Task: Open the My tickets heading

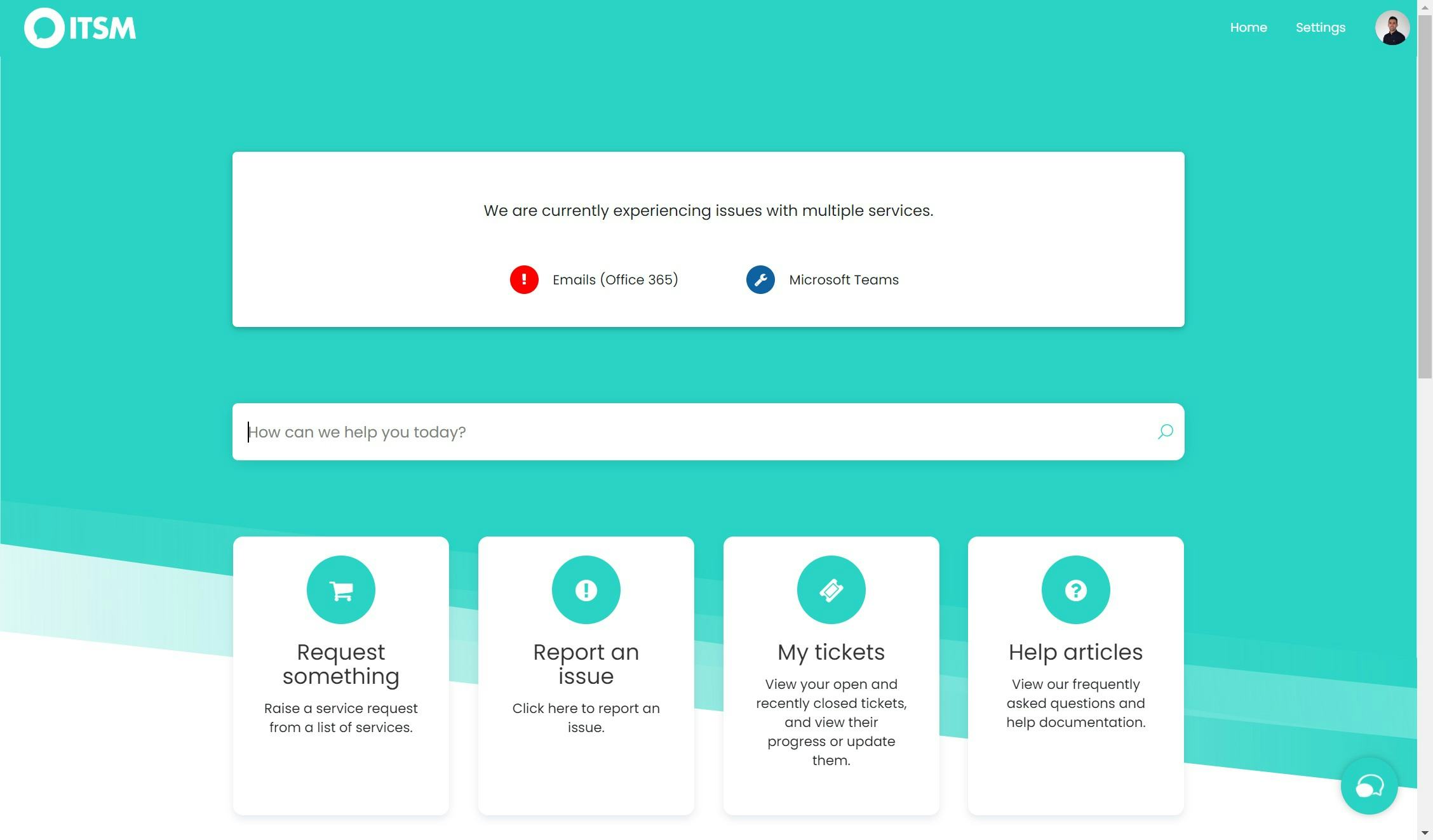Action: coord(831,652)
